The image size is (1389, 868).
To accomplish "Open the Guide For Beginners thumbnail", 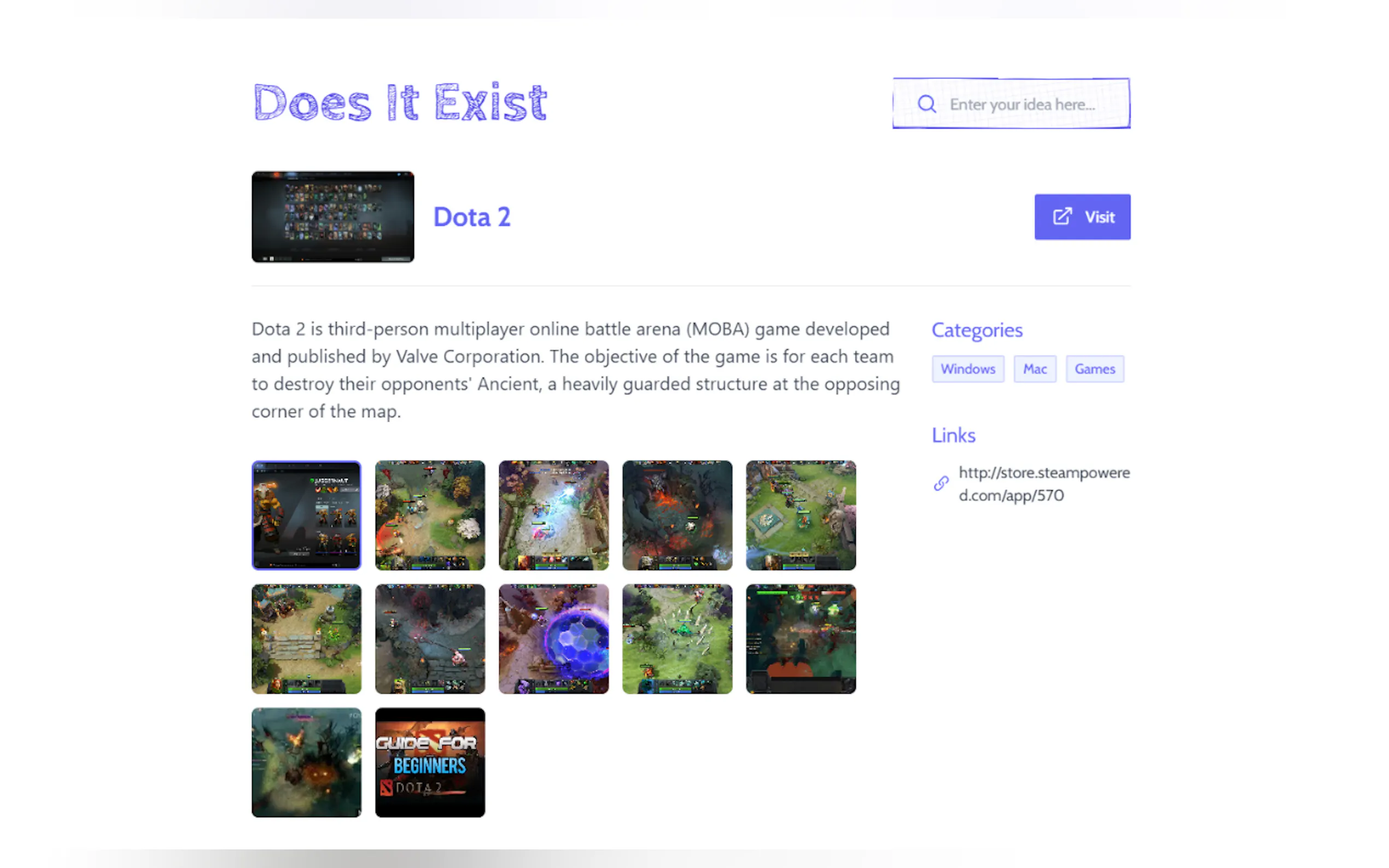I will point(430,763).
